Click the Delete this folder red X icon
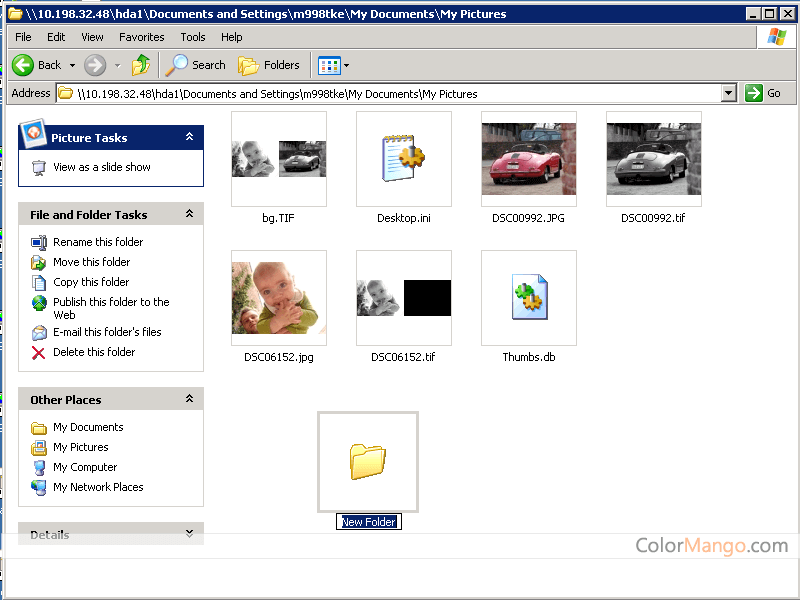This screenshot has width=800, height=600. (x=39, y=352)
